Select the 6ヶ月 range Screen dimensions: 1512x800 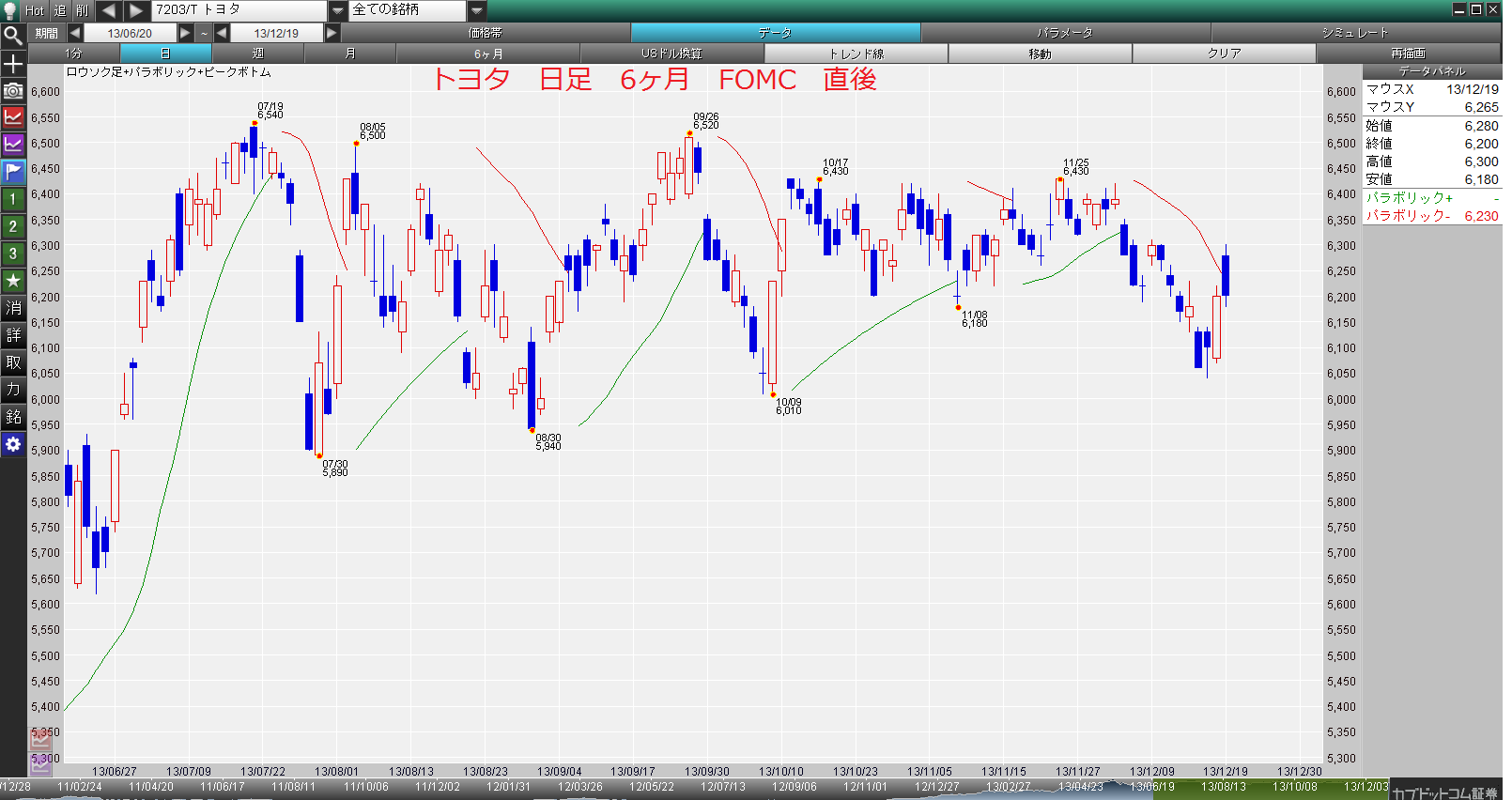(x=488, y=54)
